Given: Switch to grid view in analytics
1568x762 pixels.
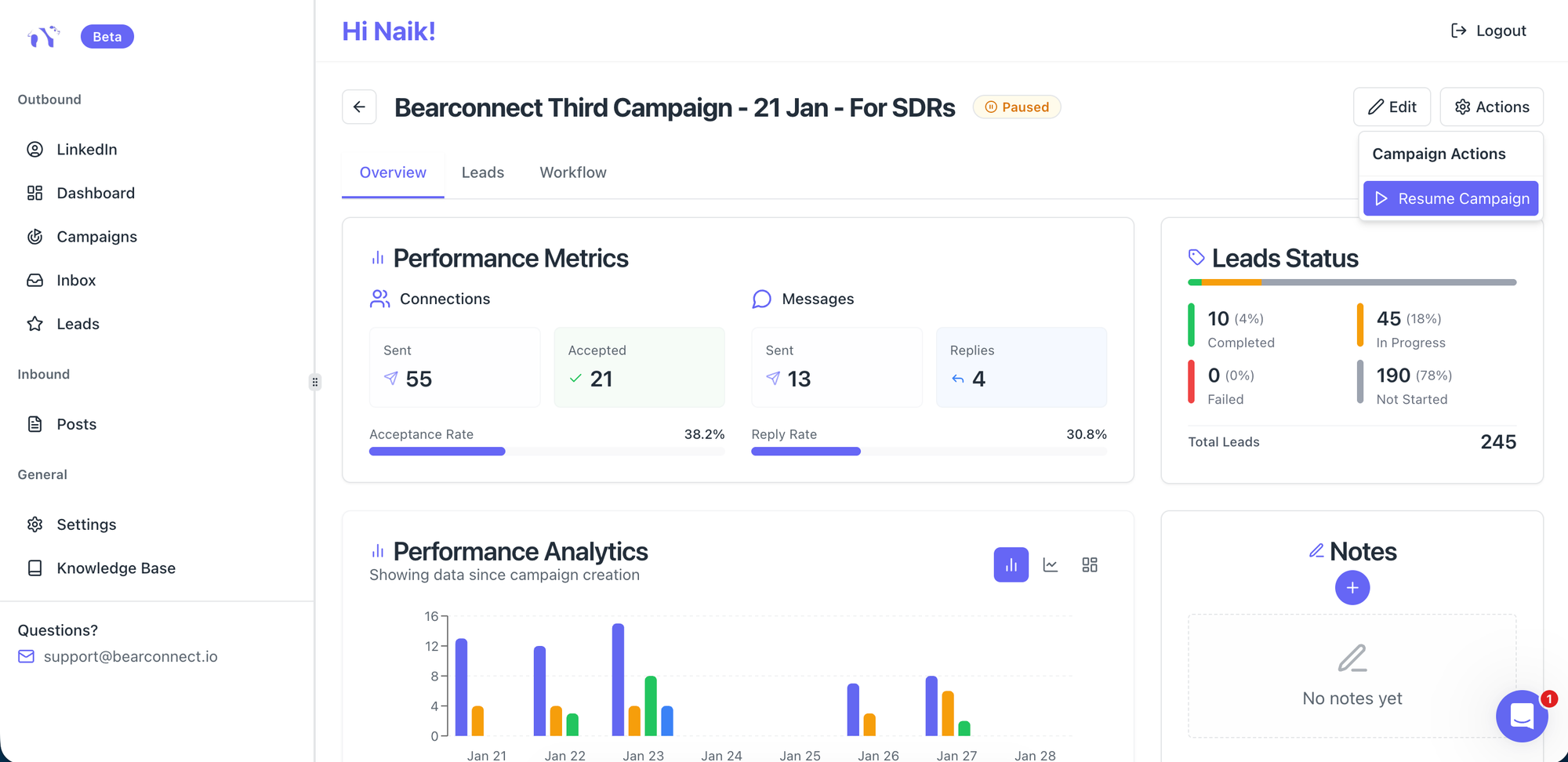Looking at the screenshot, I should 1090,565.
